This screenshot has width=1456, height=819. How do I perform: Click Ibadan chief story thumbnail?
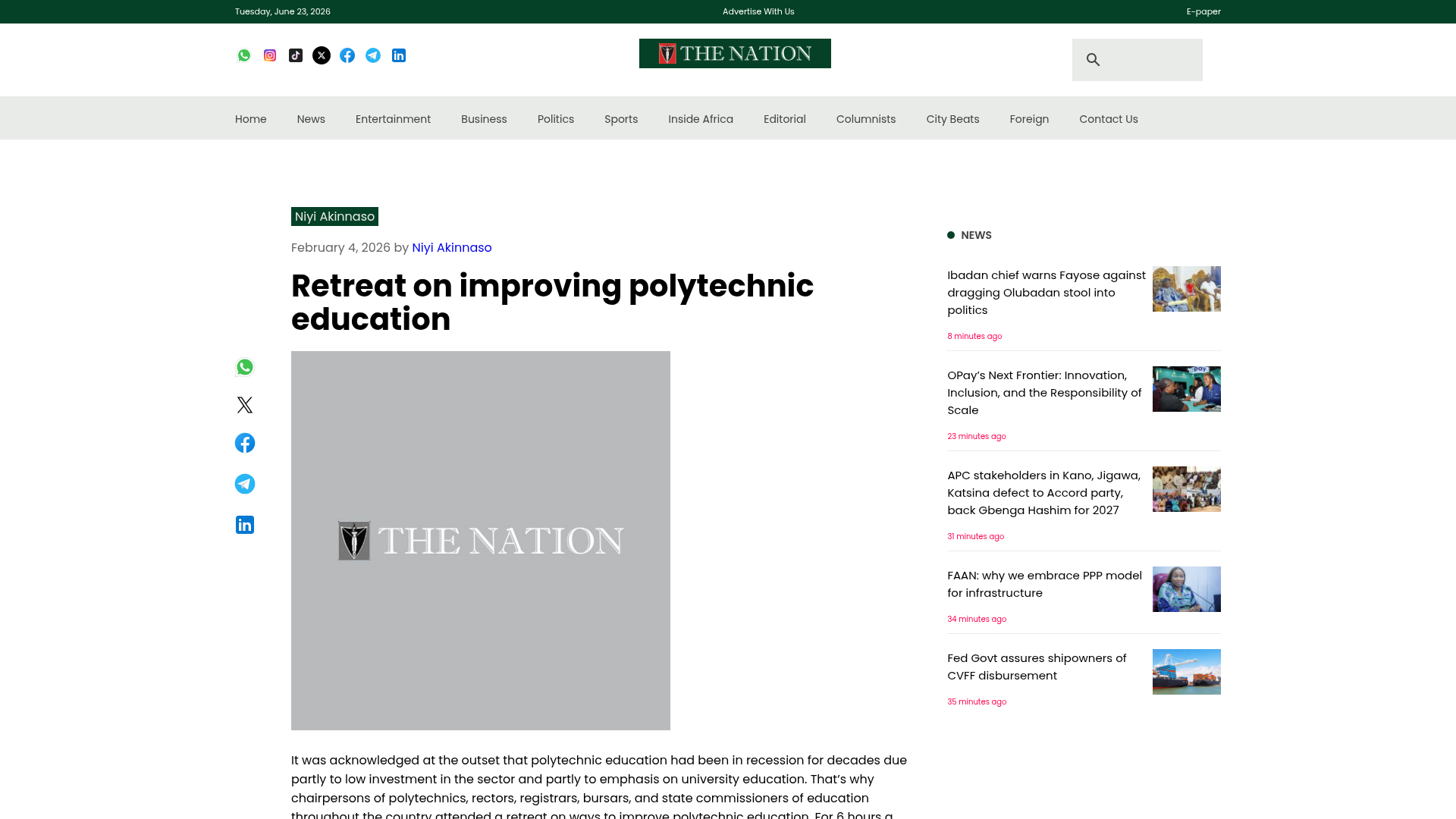tap(1187, 289)
